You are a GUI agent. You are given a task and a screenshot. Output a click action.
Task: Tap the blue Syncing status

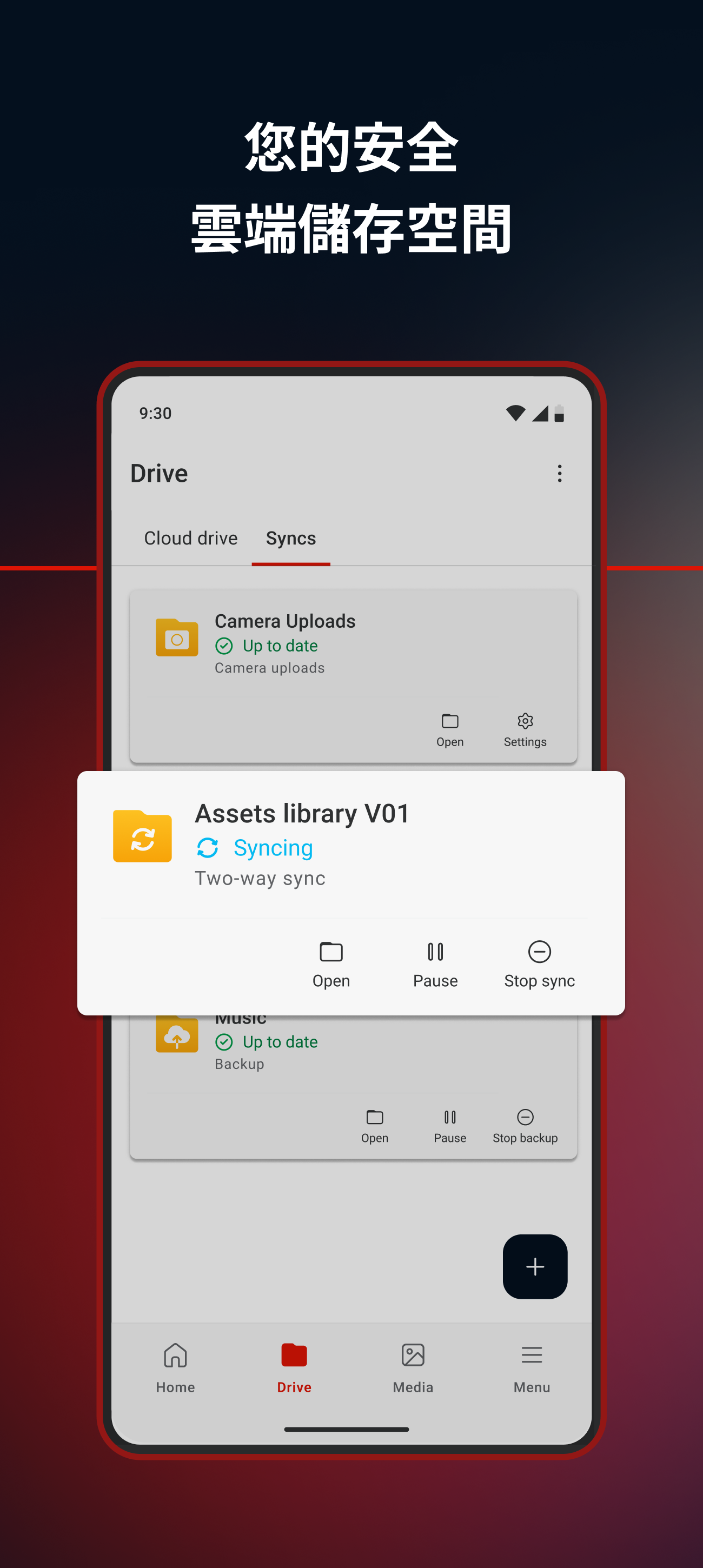point(254,848)
